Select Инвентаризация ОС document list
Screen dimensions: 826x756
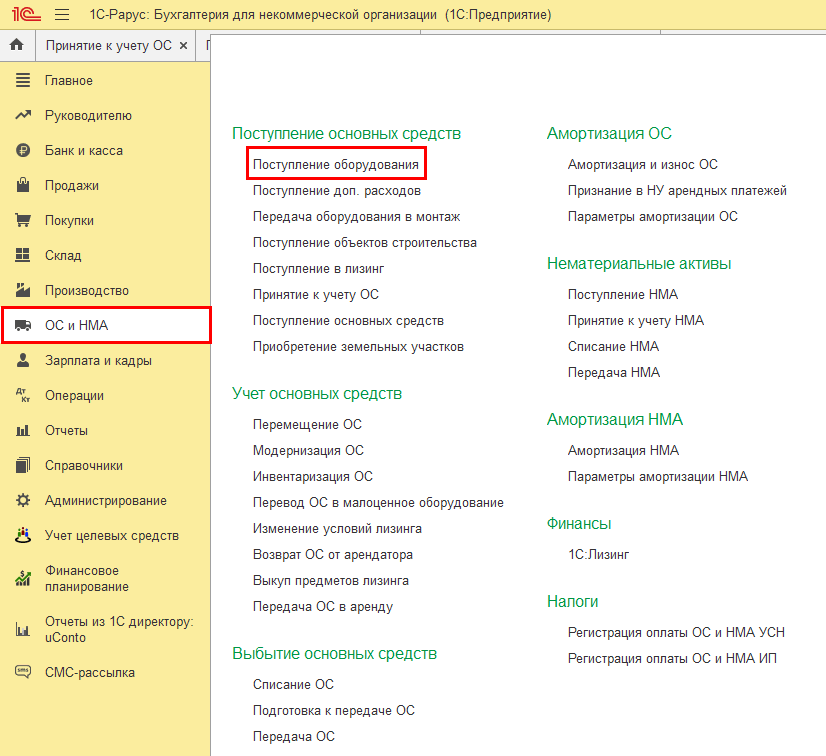[312, 477]
